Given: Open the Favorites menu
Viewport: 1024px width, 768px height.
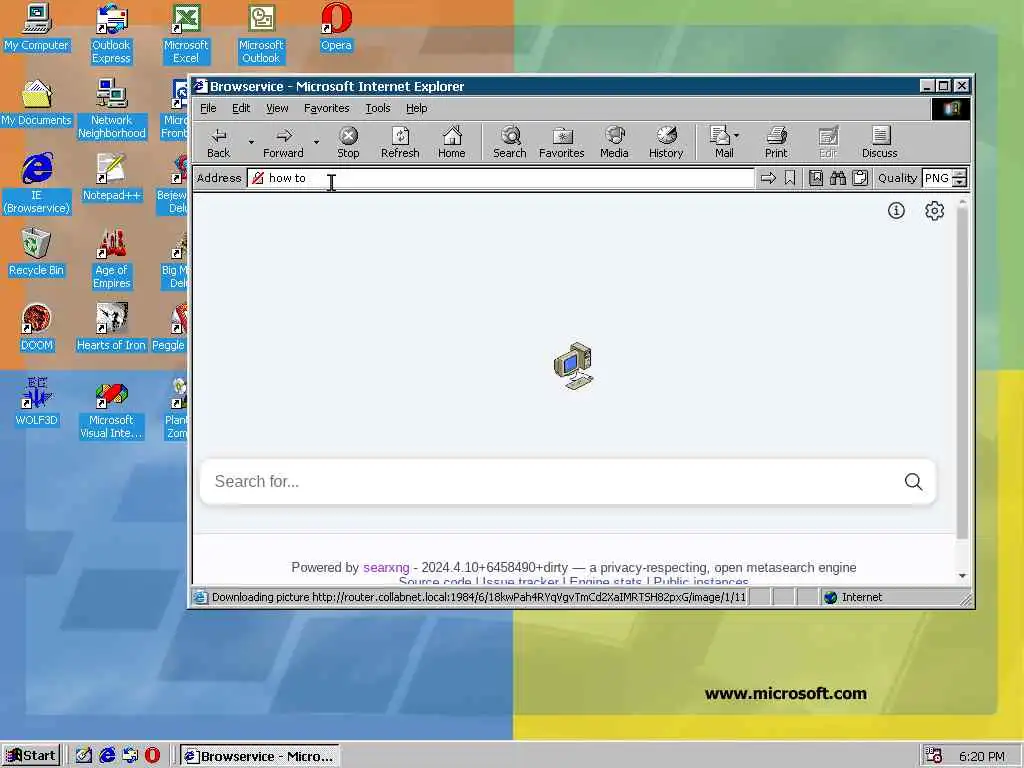Looking at the screenshot, I should (x=327, y=108).
